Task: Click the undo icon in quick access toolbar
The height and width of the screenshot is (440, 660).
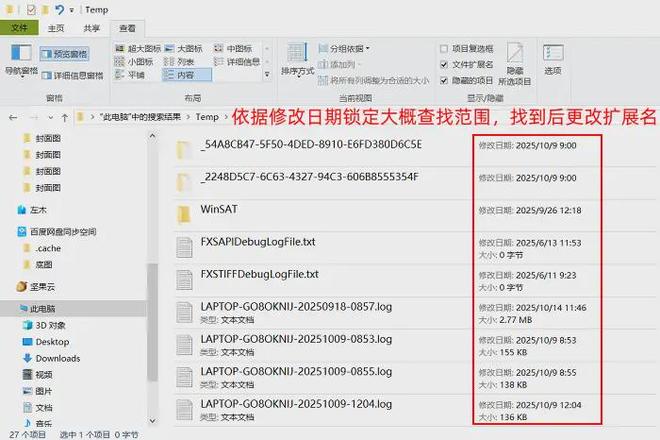Action: pyautogui.click(x=59, y=9)
